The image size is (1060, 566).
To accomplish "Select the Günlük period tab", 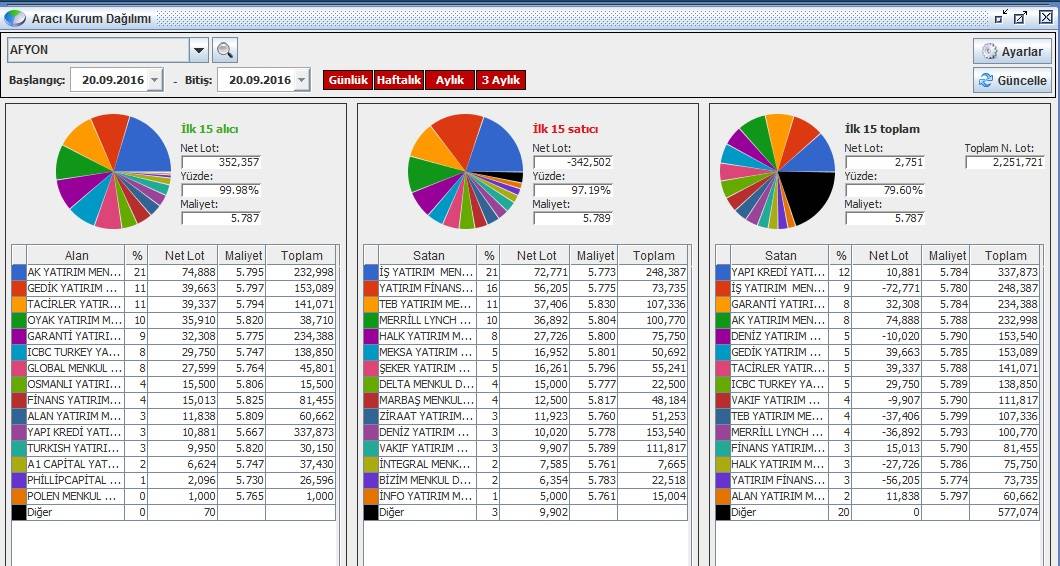I will point(348,80).
